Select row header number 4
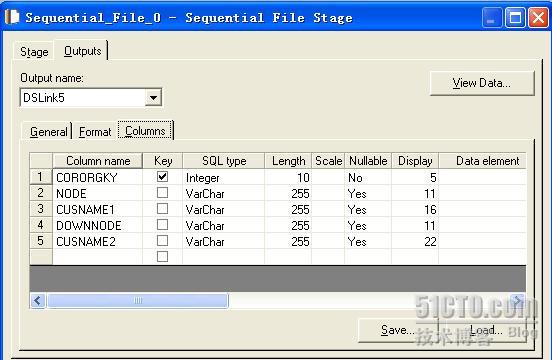Image resolution: width=552 pixels, height=360 pixels. point(41,225)
